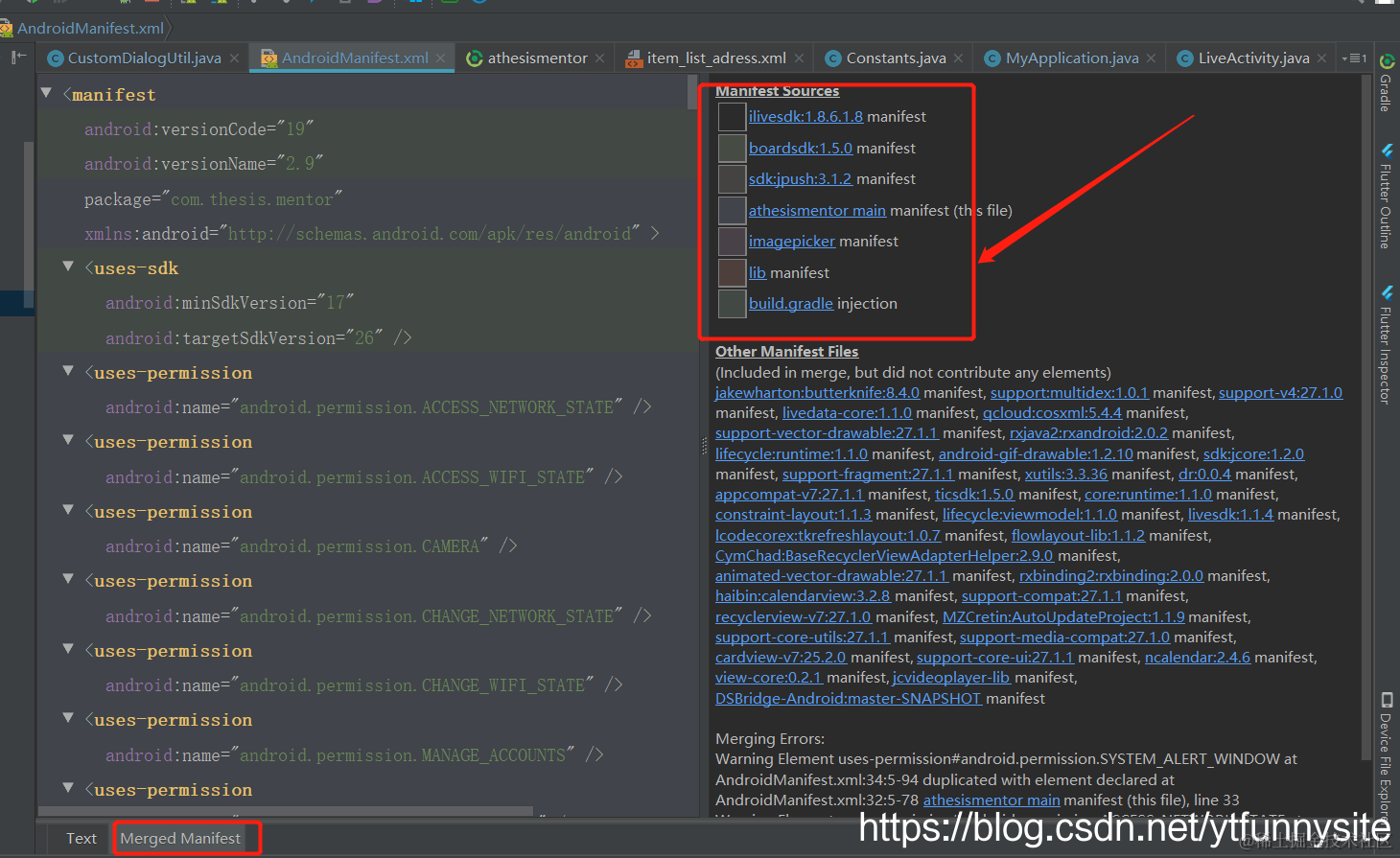Open xutils:3.3.36 link
This screenshot has height=858, width=1400.
point(1066,475)
